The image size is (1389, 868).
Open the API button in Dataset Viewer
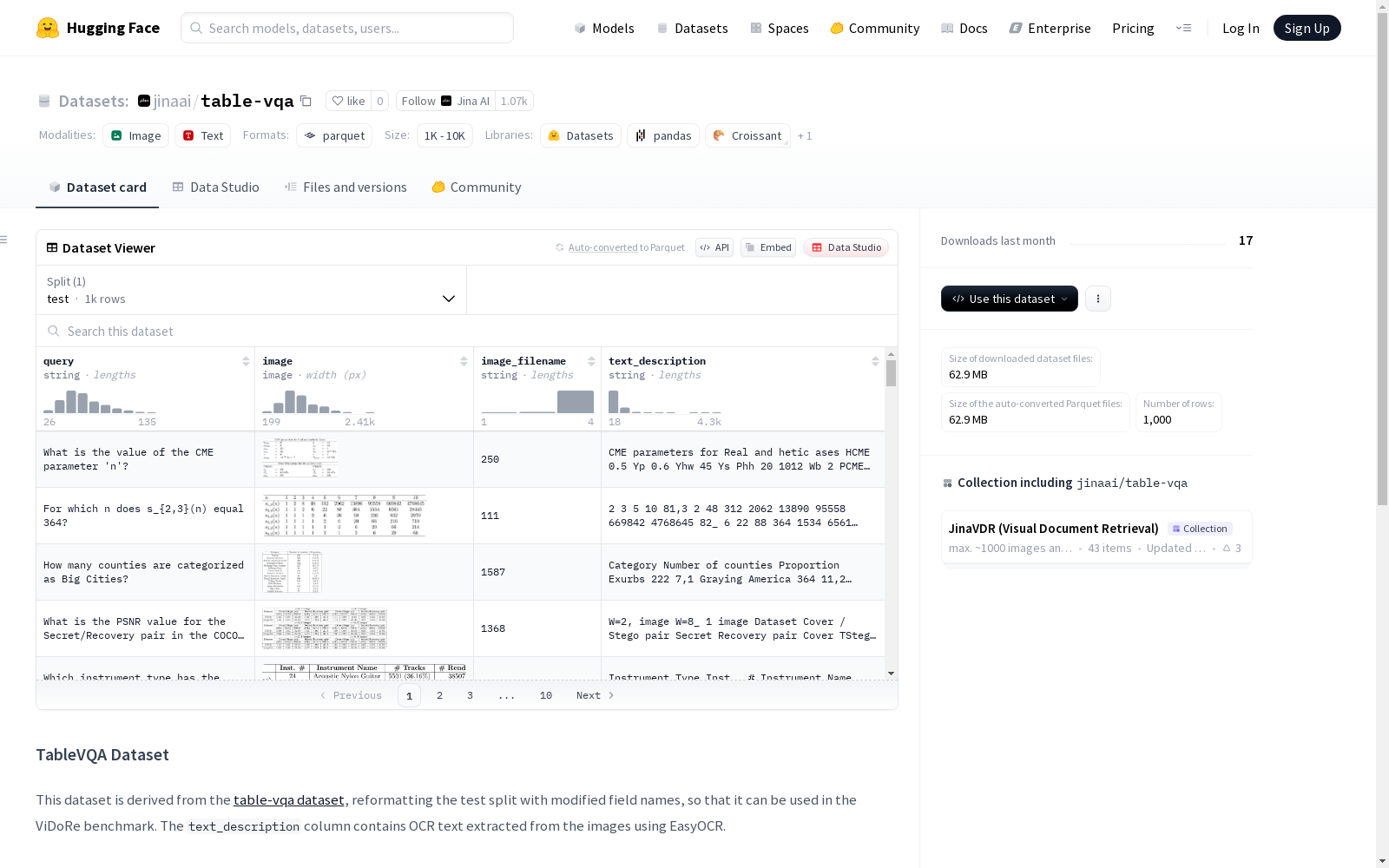tap(714, 247)
